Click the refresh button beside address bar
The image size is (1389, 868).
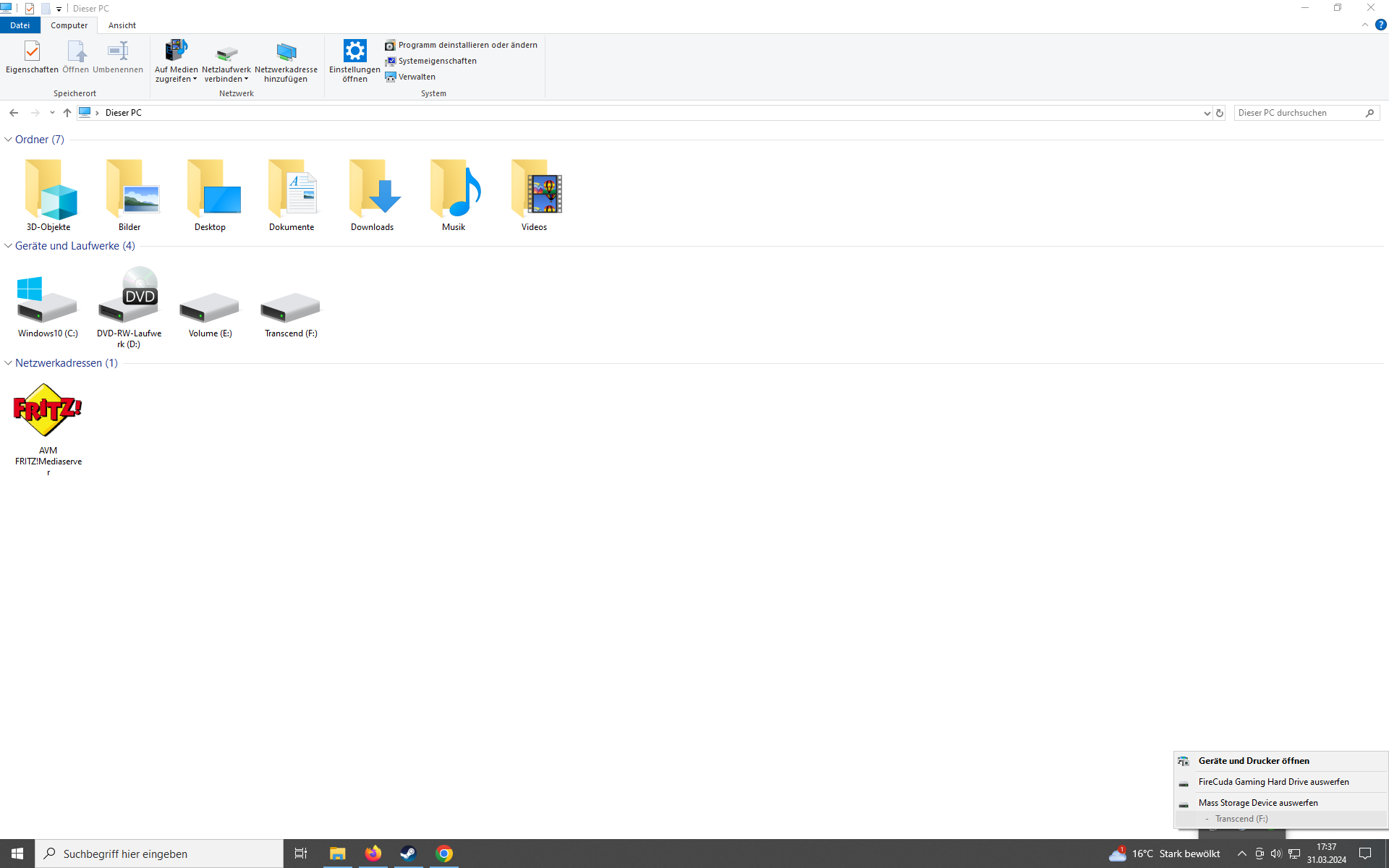click(1220, 113)
